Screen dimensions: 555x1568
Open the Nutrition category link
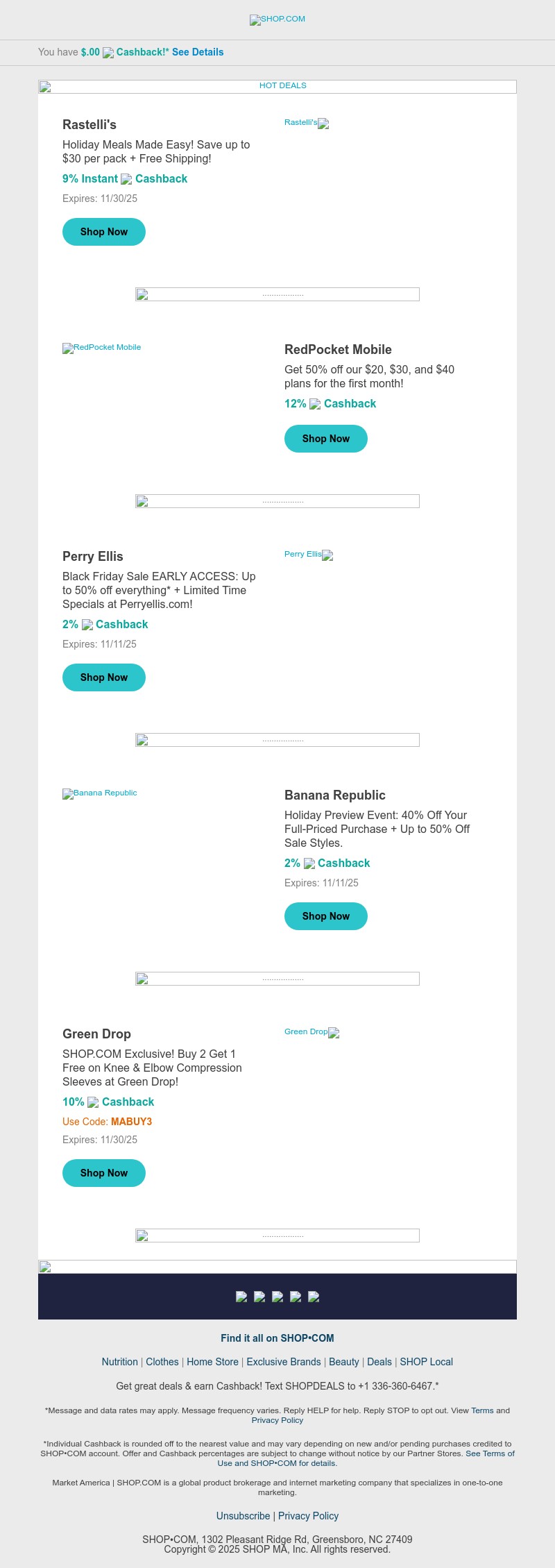click(119, 1362)
